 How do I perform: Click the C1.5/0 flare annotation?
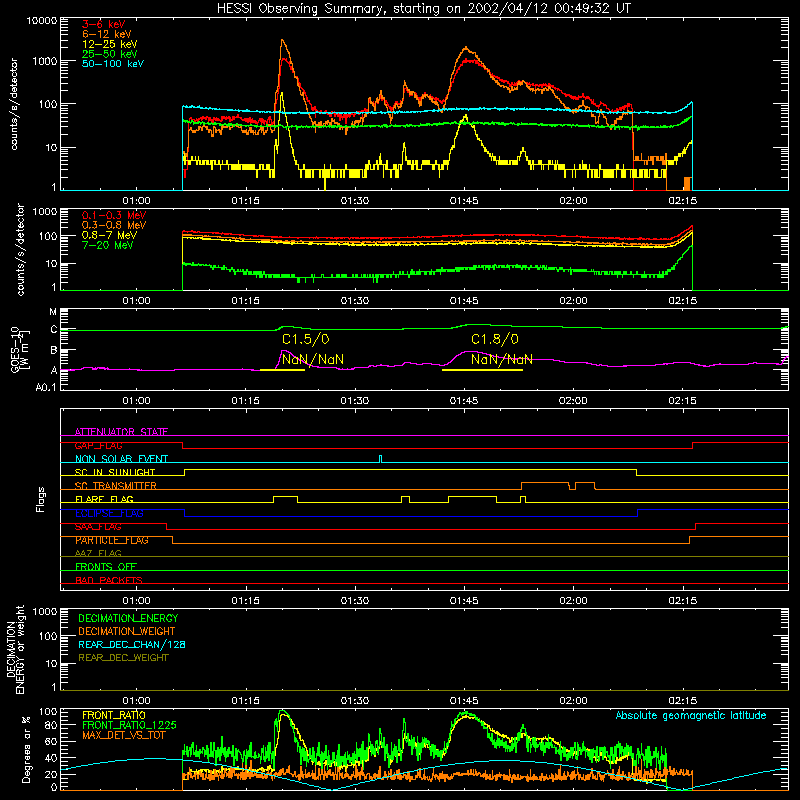pos(306,339)
